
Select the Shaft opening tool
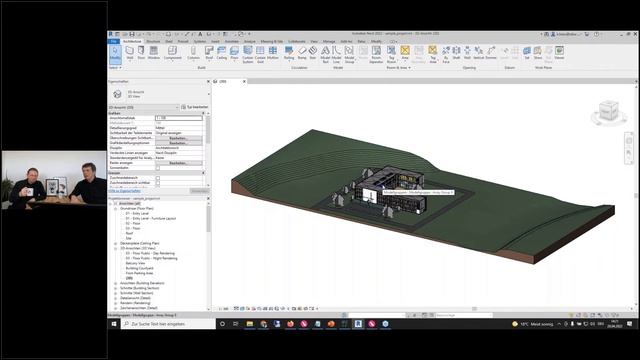tap(456, 53)
